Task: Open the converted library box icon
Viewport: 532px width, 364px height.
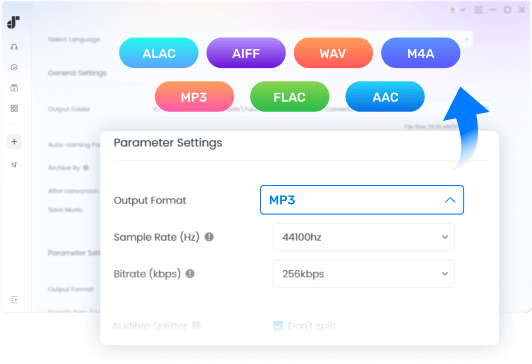Action: tap(14, 88)
